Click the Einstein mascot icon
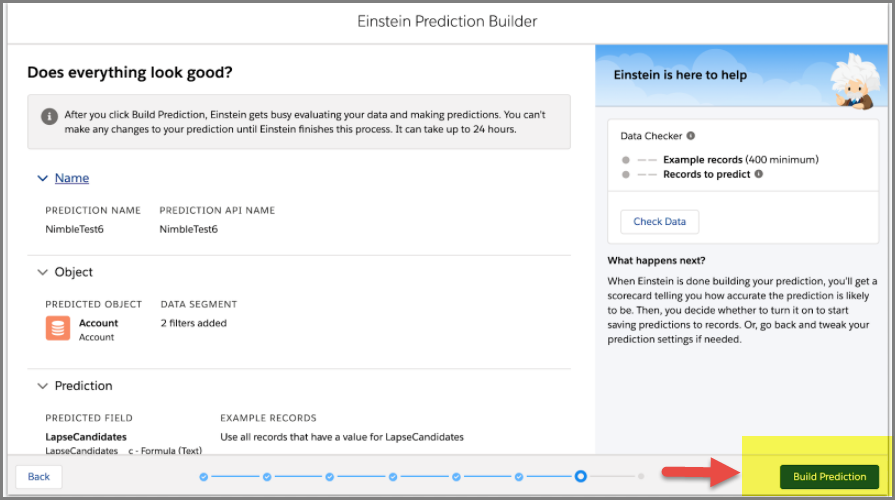The width and height of the screenshot is (895, 500). (x=857, y=74)
